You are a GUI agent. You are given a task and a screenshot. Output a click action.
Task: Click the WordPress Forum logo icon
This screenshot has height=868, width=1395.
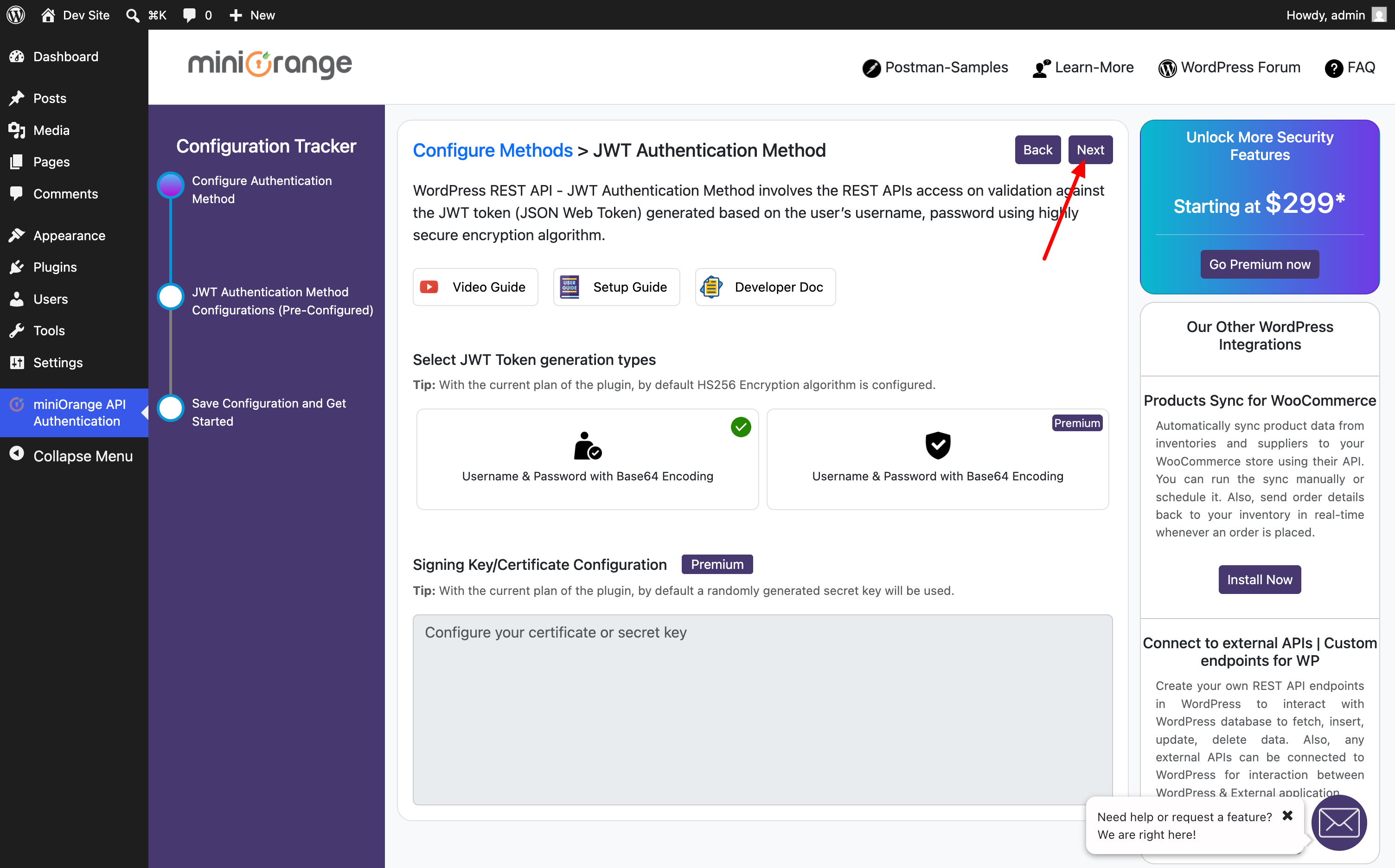pyautogui.click(x=1167, y=68)
